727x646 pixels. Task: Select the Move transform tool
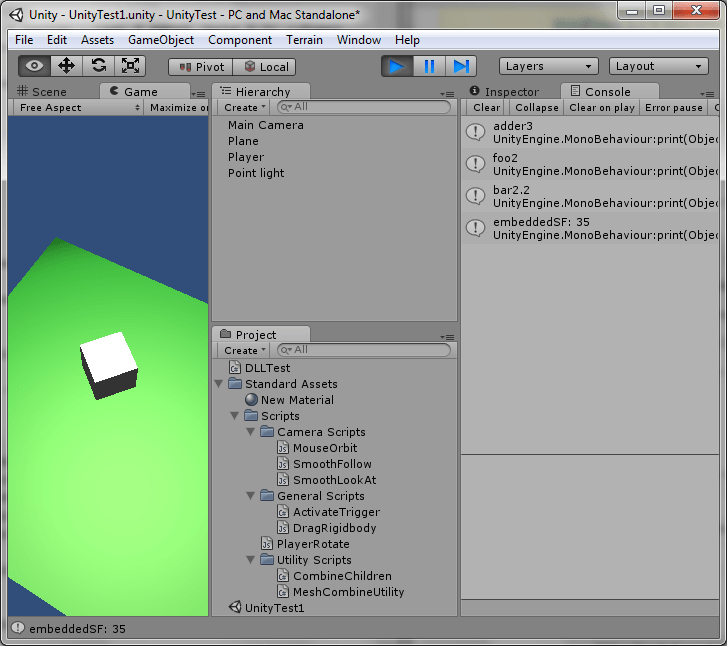(x=66, y=66)
